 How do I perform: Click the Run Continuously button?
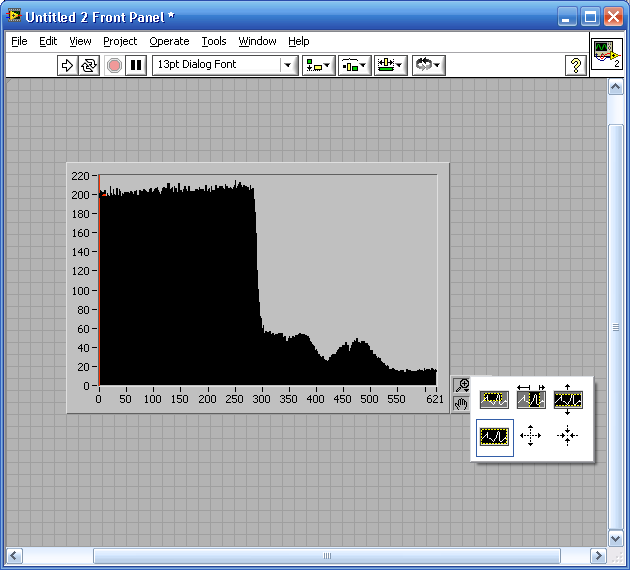tap(90, 65)
